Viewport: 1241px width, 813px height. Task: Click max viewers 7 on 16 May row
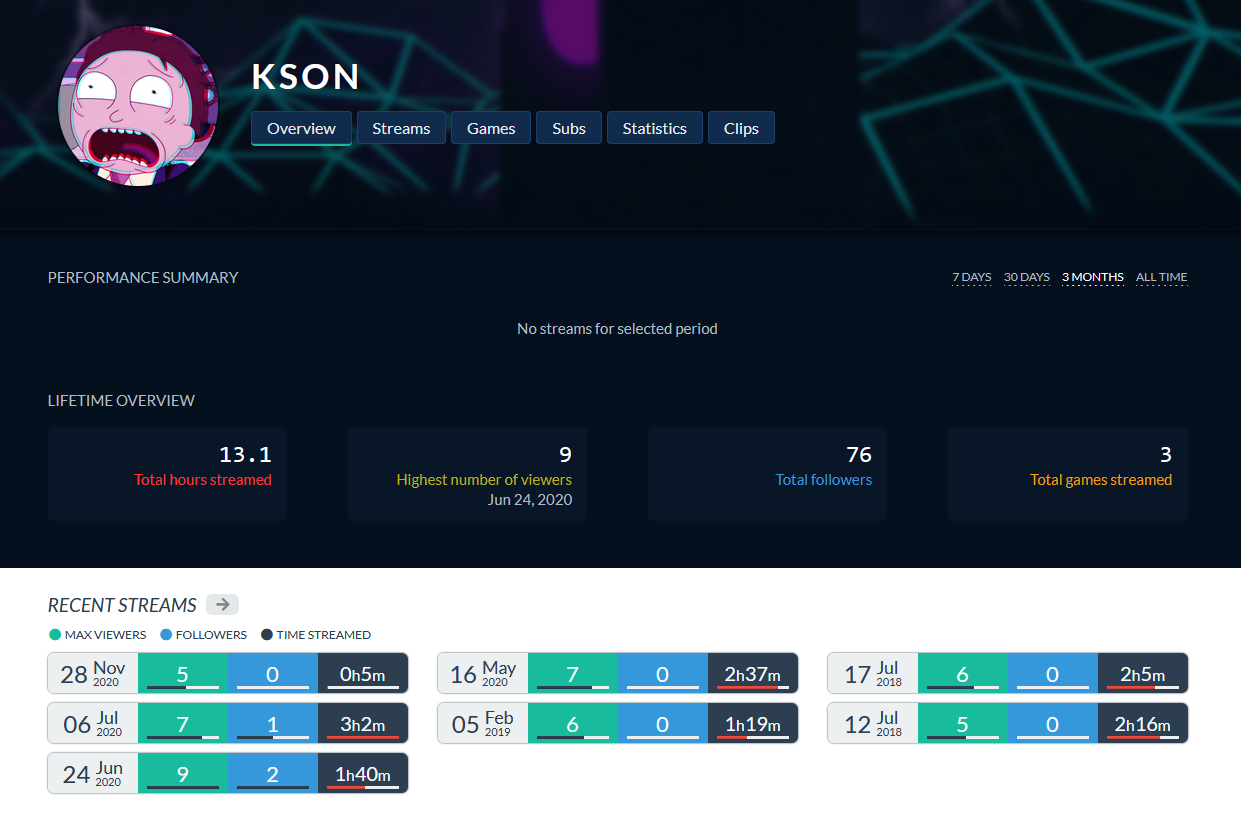[x=573, y=673]
